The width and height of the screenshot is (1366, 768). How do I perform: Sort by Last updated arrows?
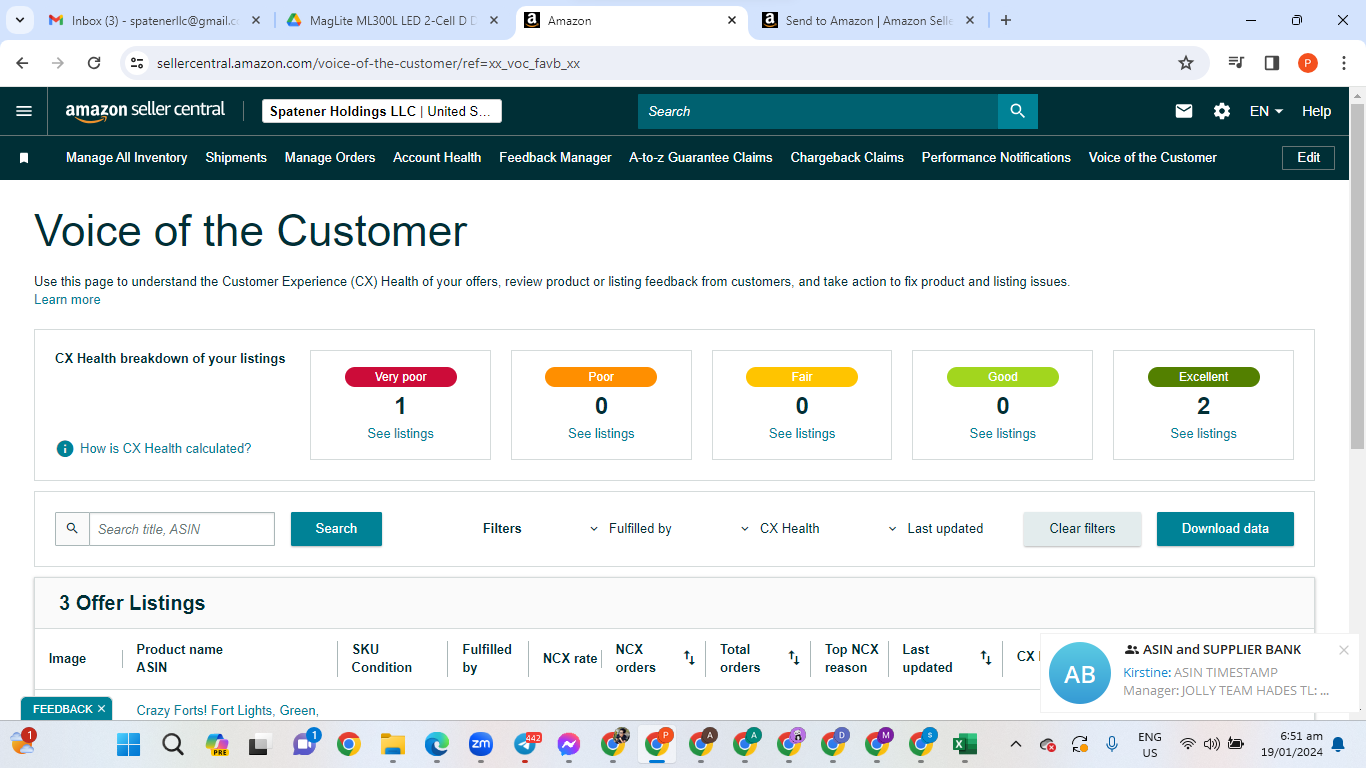986,658
